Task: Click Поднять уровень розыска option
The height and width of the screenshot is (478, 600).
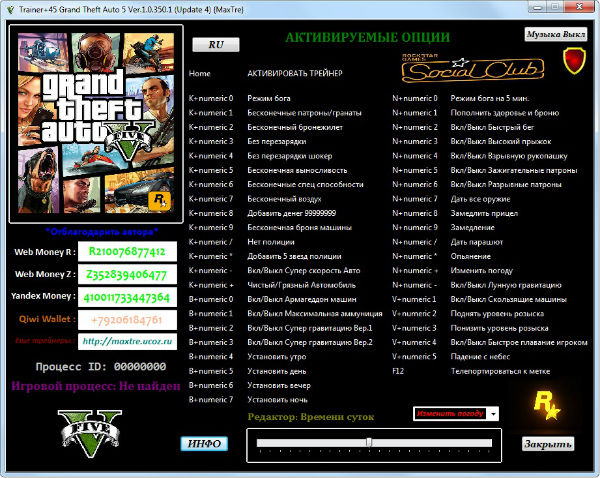Action: tap(497, 314)
